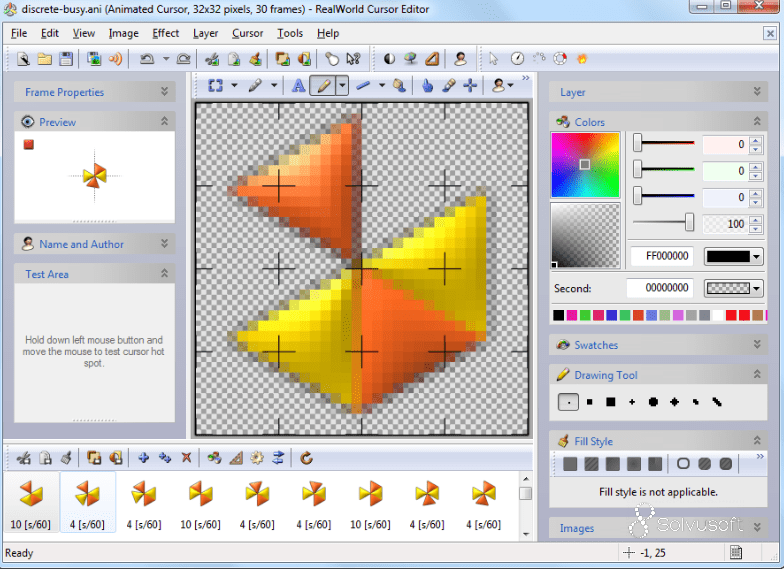Select the solid fill style square
The width and height of the screenshot is (784, 569).
pos(570,464)
